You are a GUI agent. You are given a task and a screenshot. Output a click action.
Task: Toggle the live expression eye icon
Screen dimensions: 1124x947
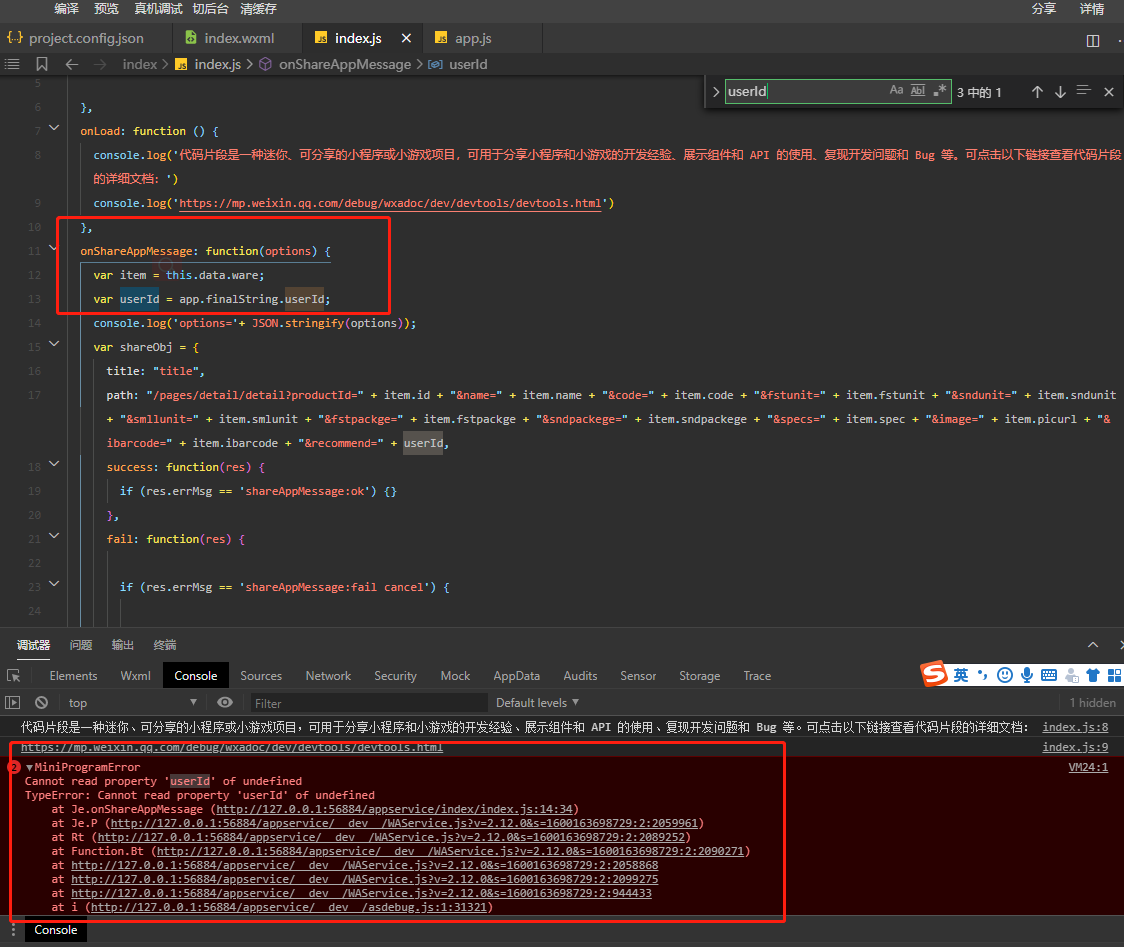coord(224,703)
